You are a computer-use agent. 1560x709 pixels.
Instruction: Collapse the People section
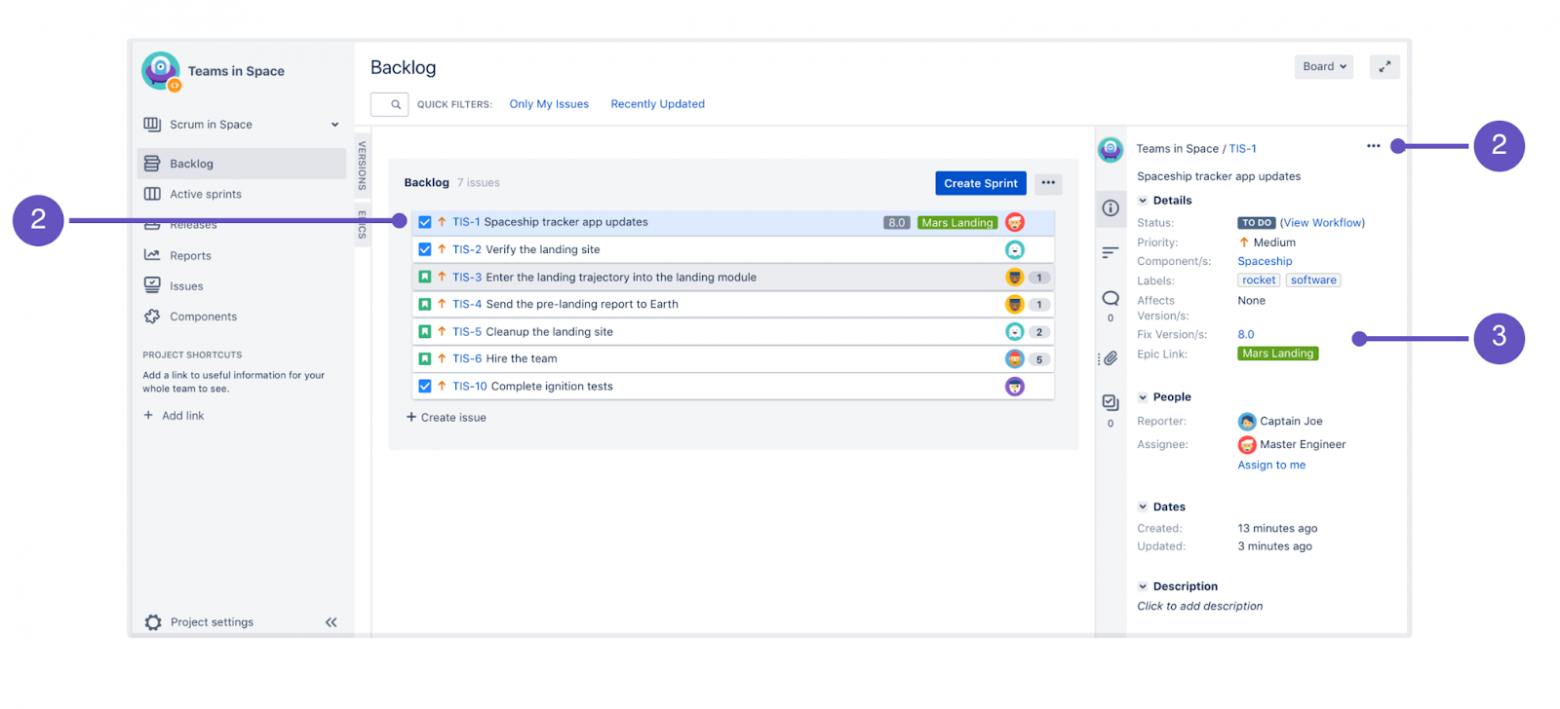point(1142,397)
